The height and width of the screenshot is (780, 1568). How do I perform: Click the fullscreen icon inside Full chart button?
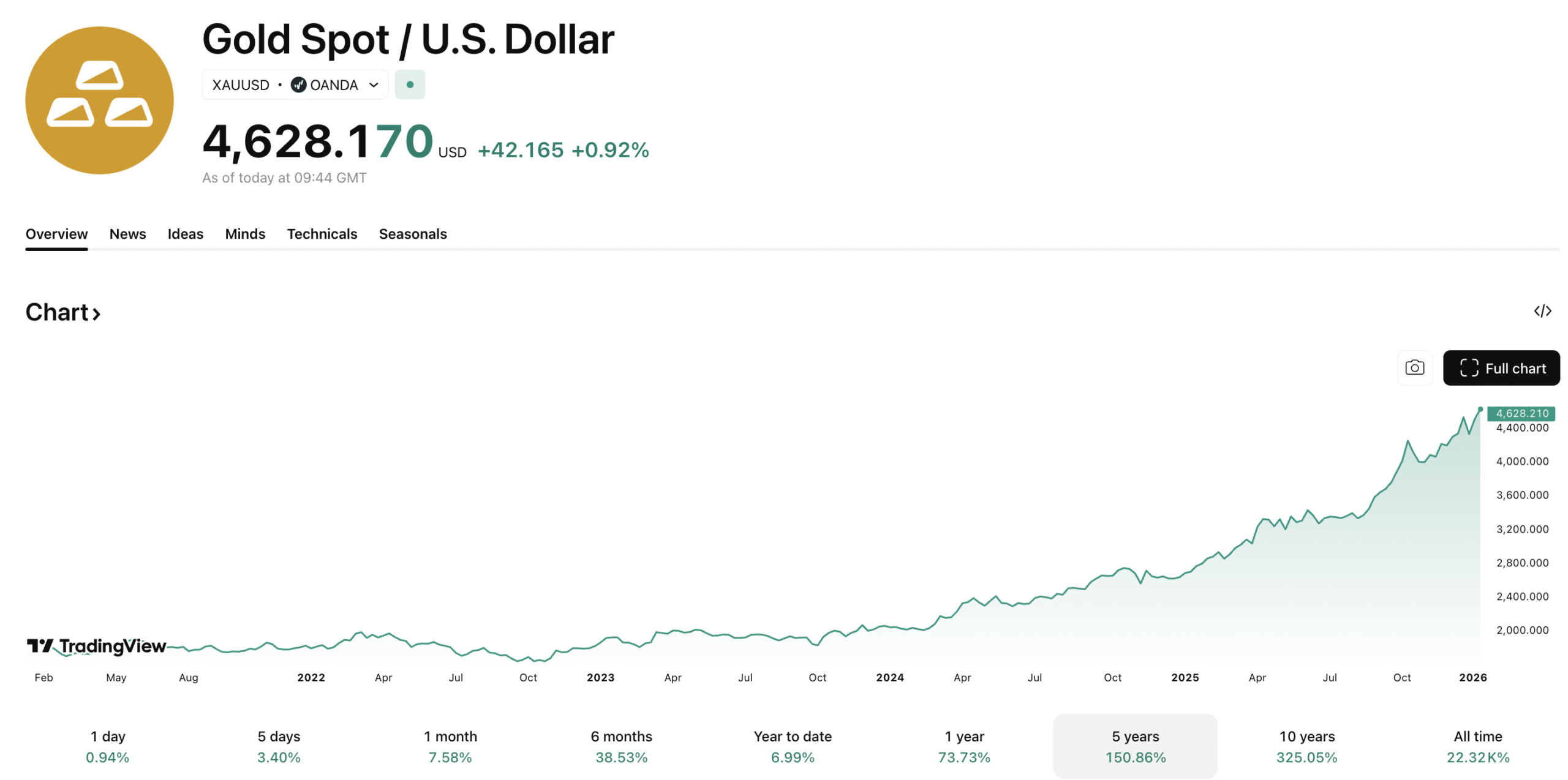(x=1469, y=368)
